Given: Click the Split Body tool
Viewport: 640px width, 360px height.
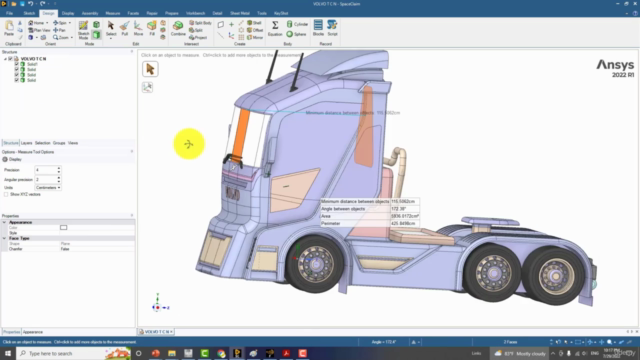Looking at the screenshot, I should (200, 23).
